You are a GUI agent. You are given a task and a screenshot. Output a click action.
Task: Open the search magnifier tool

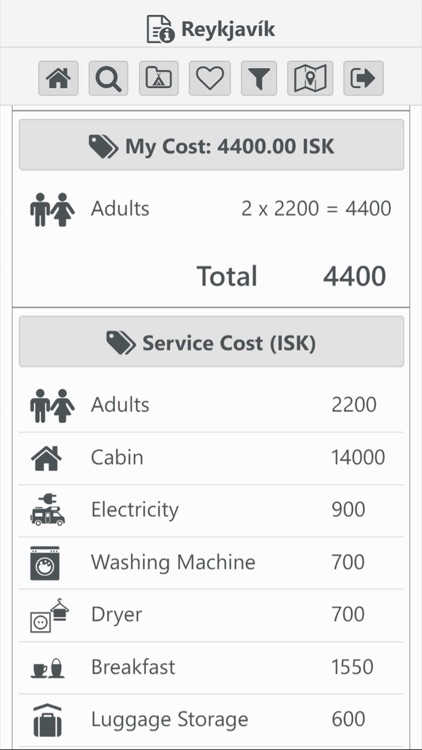[108, 78]
